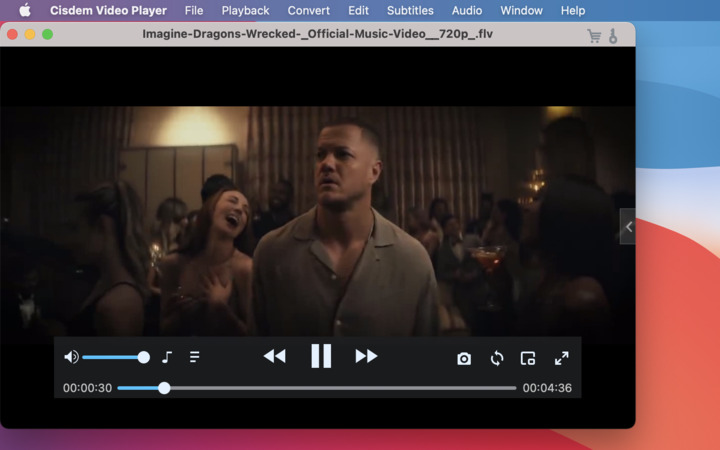Viewport: 720px width, 450px height.
Task: Open the Convert menu
Action: [309, 11]
